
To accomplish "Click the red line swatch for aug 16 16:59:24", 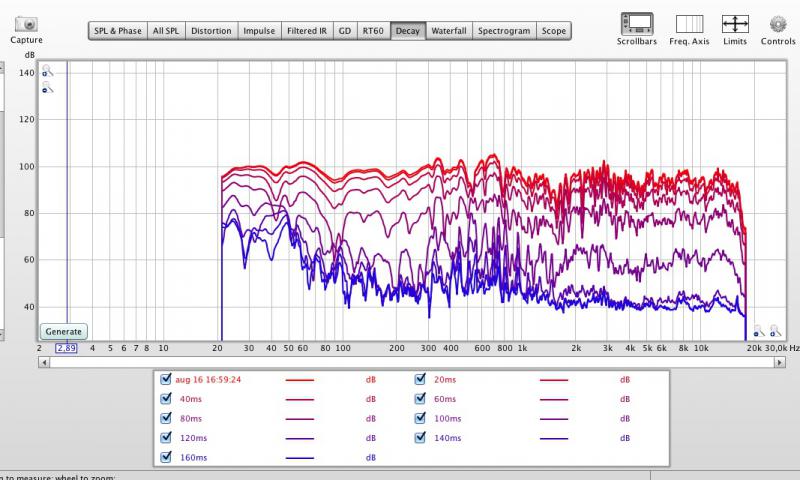I will [x=299, y=380].
